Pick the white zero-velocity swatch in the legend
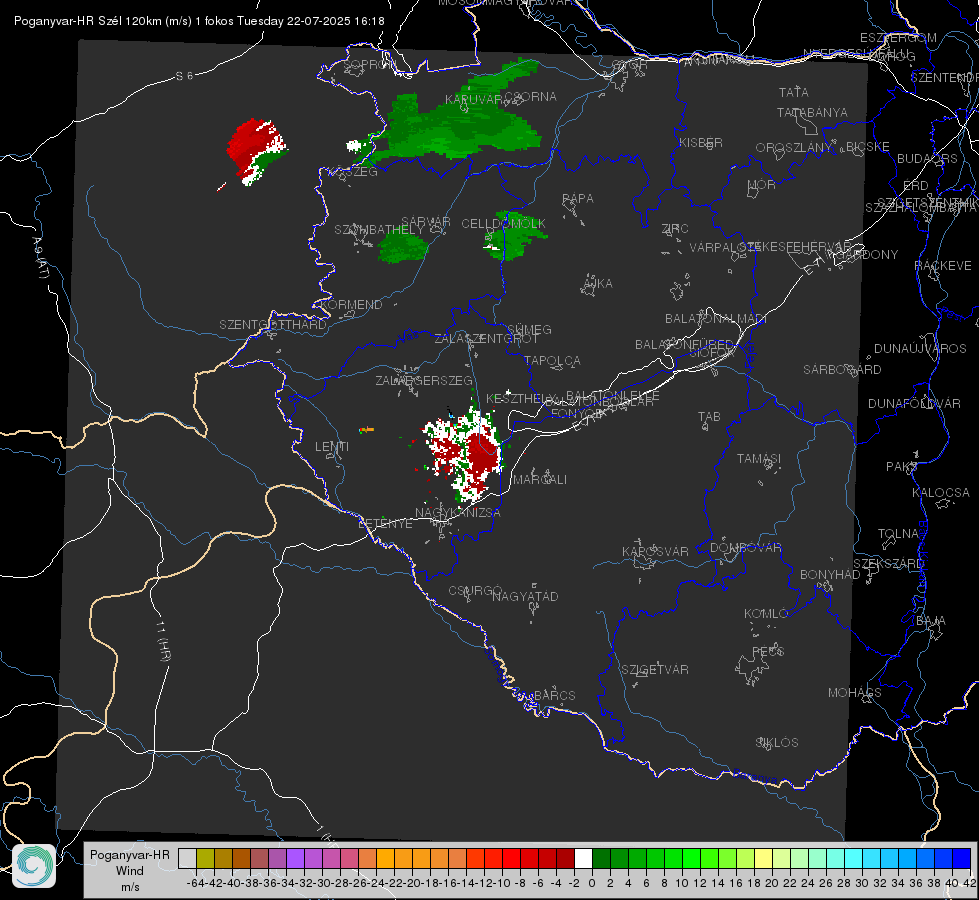Image resolution: width=979 pixels, height=900 pixels. click(583, 858)
